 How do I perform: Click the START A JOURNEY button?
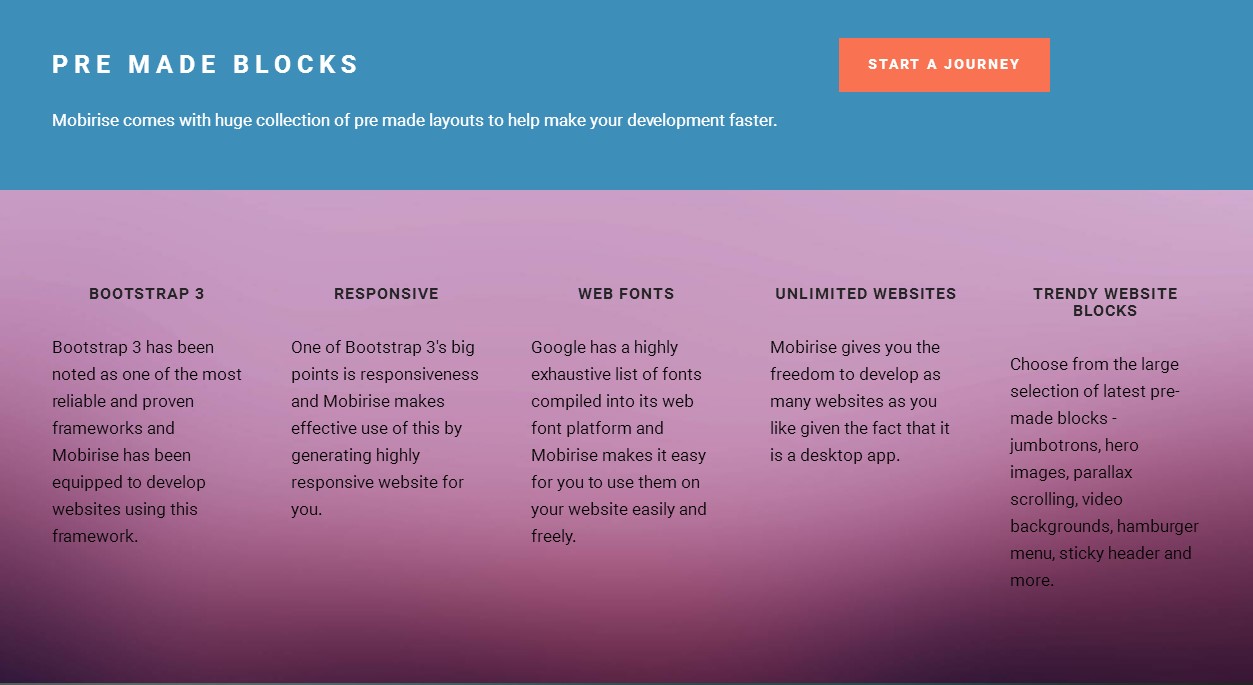point(944,65)
